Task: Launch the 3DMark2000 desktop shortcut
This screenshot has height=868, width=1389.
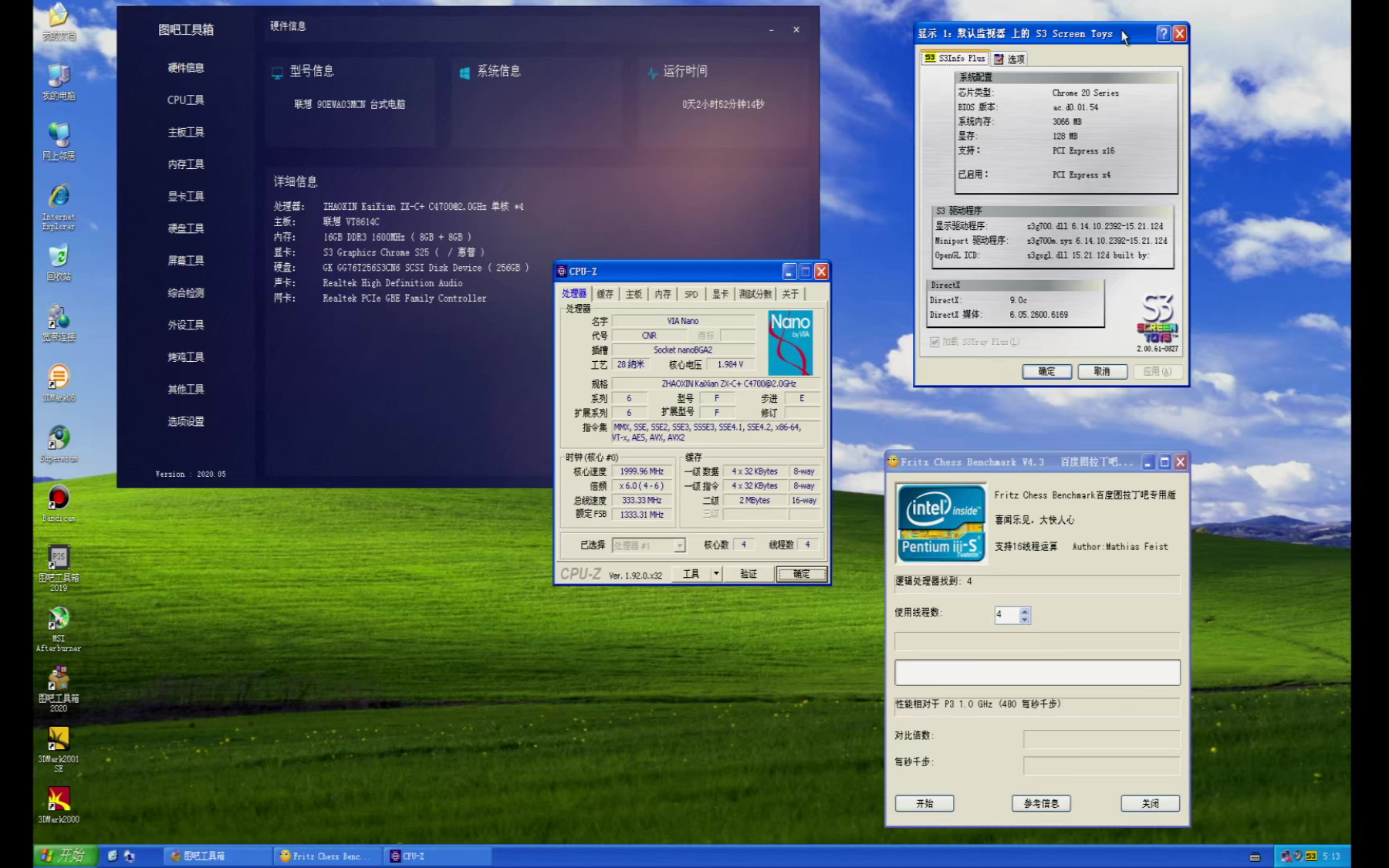Action: point(59,799)
